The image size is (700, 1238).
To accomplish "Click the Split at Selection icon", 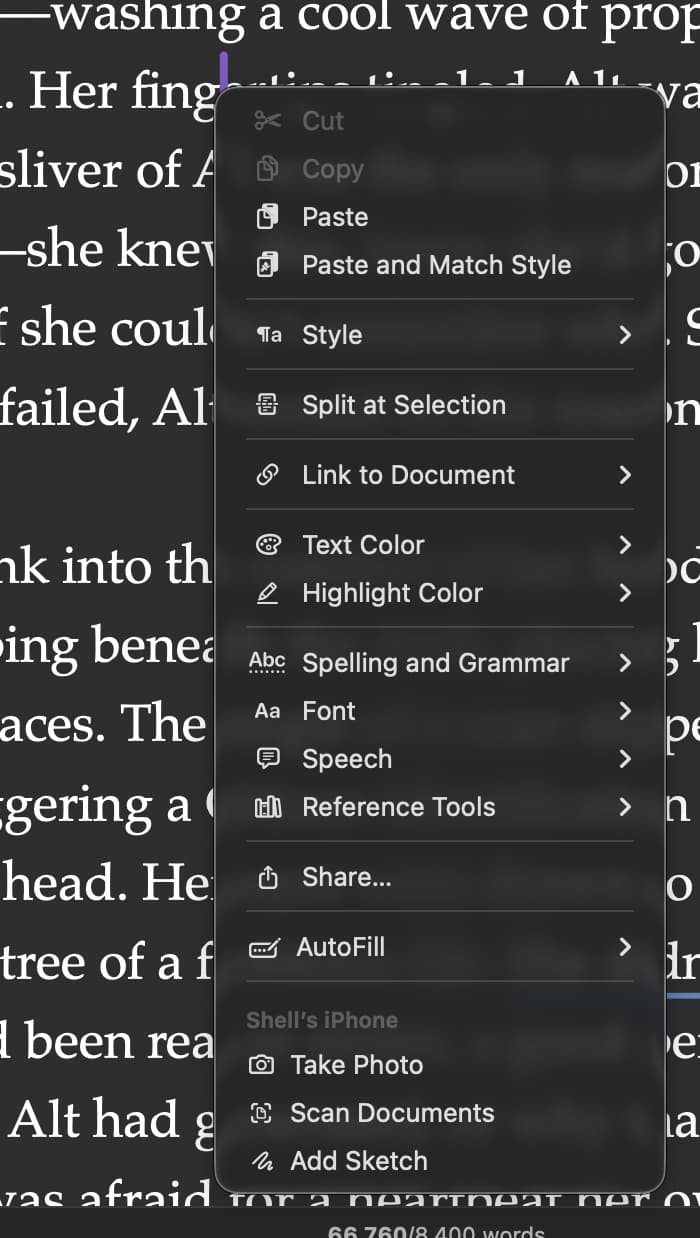I will tap(267, 405).
